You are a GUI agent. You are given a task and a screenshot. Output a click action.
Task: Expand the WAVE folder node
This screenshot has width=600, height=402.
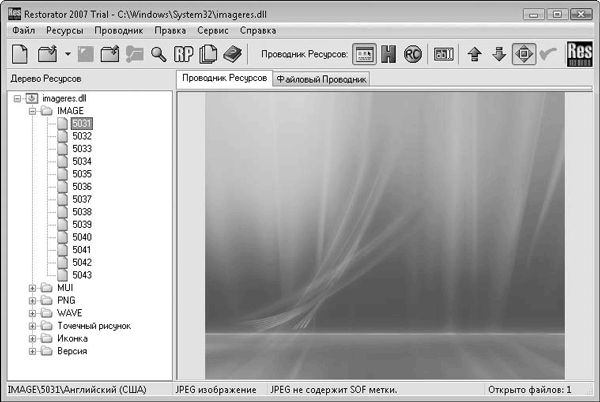click(33, 313)
